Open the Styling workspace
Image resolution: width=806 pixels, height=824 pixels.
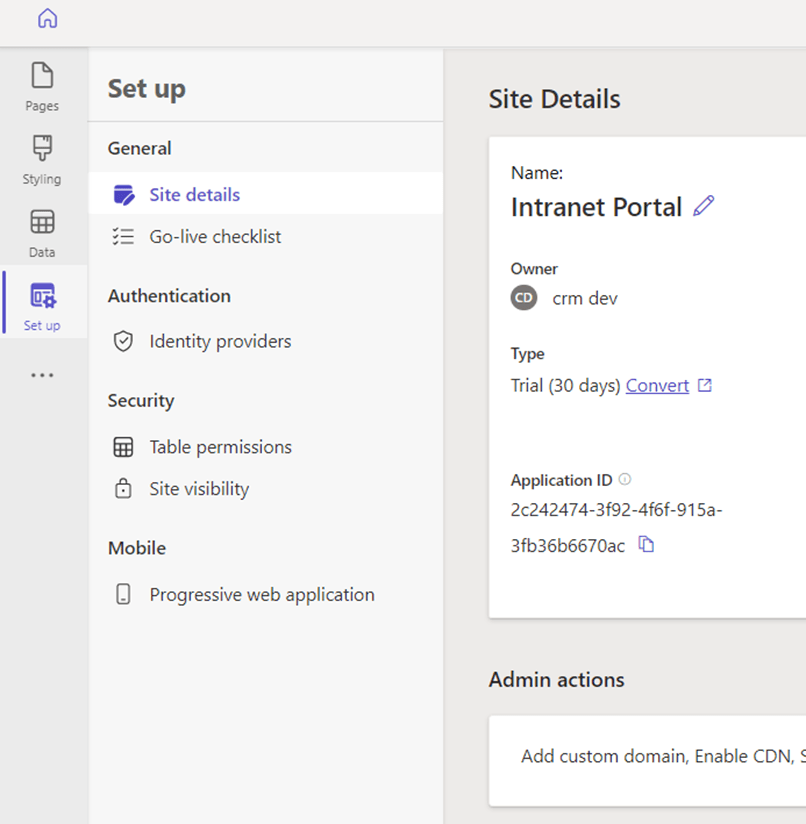[x=42, y=160]
